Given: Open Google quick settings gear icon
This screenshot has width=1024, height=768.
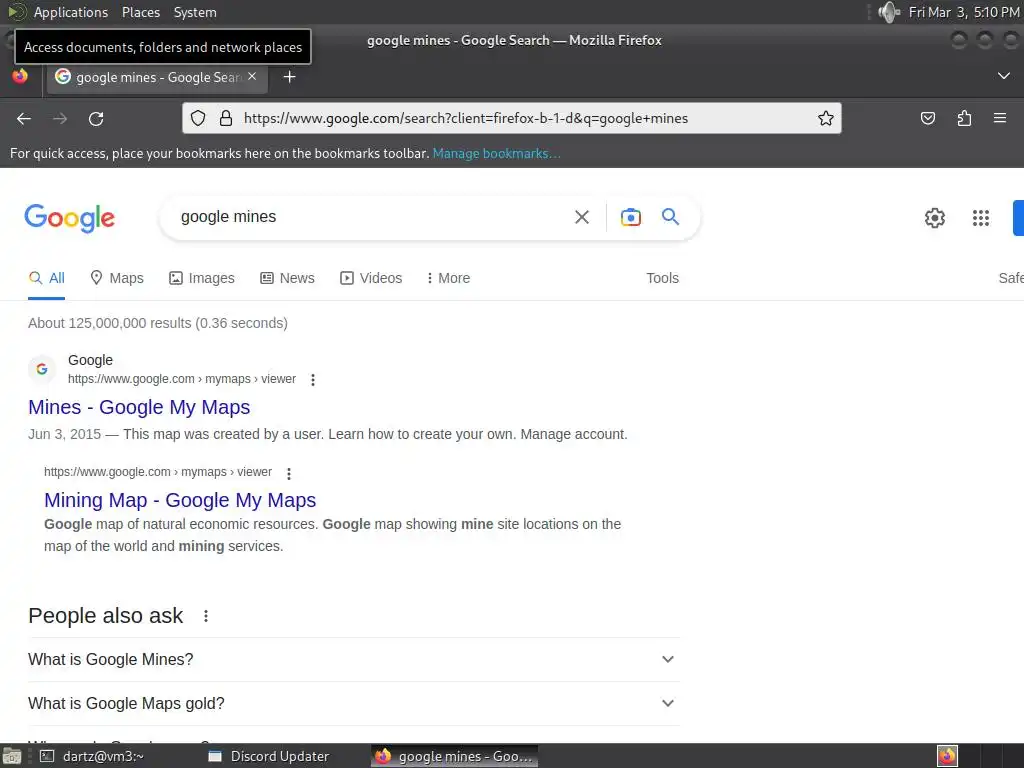Looking at the screenshot, I should 935,217.
